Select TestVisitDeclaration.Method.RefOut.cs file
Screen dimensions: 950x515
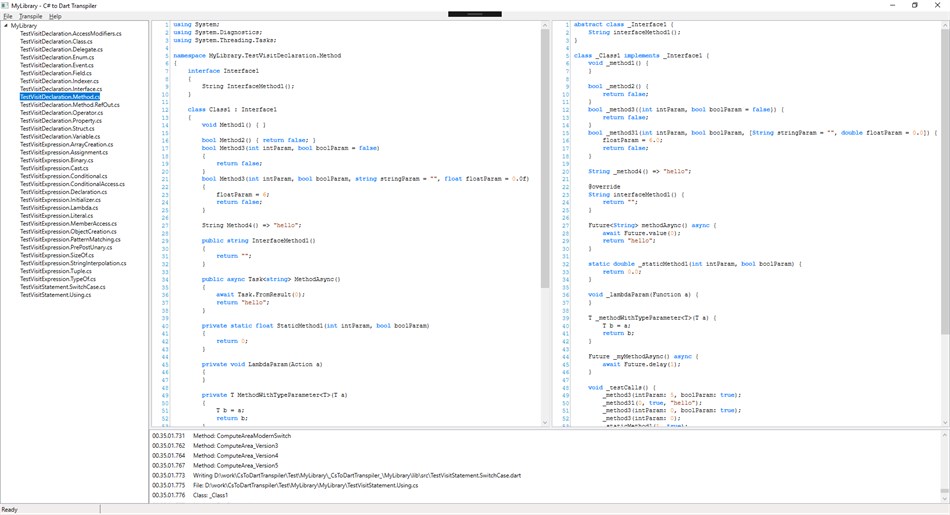click(x=69, y=105)
